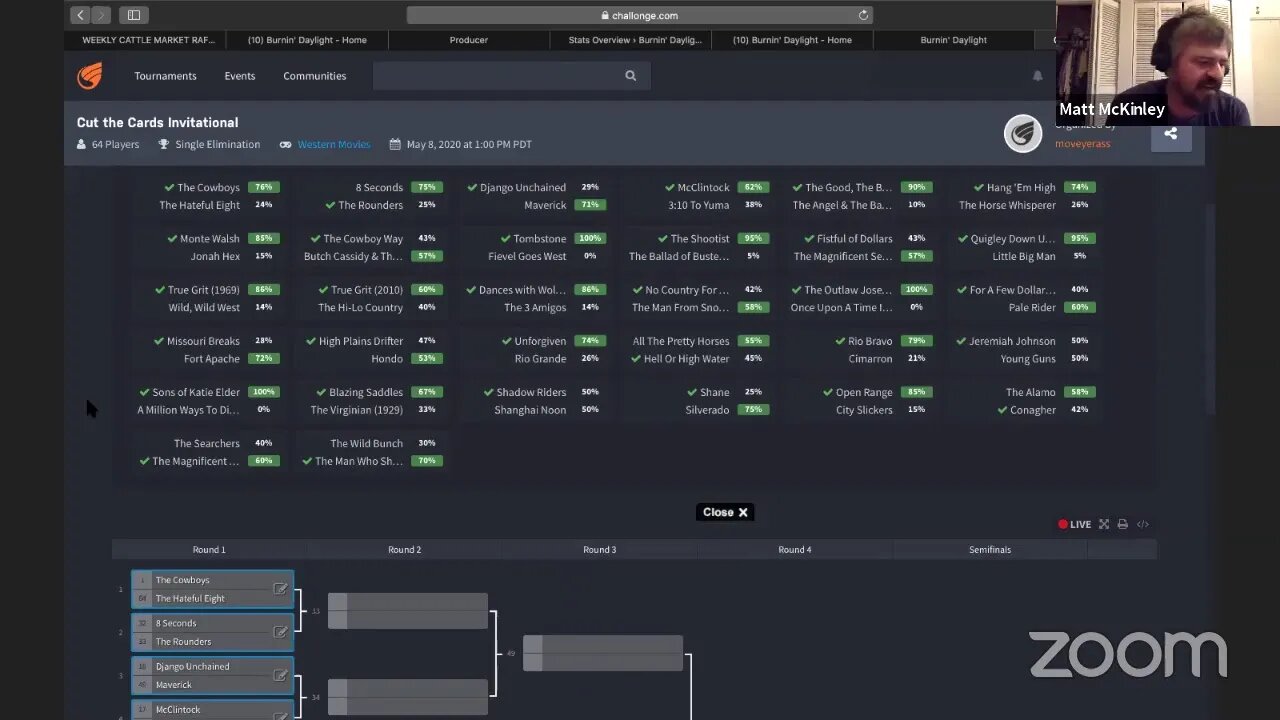Click the empty Round 3 match 49 slot
Image resolution: width=1280 pixels, height=720 pixels.
point(603,653)
